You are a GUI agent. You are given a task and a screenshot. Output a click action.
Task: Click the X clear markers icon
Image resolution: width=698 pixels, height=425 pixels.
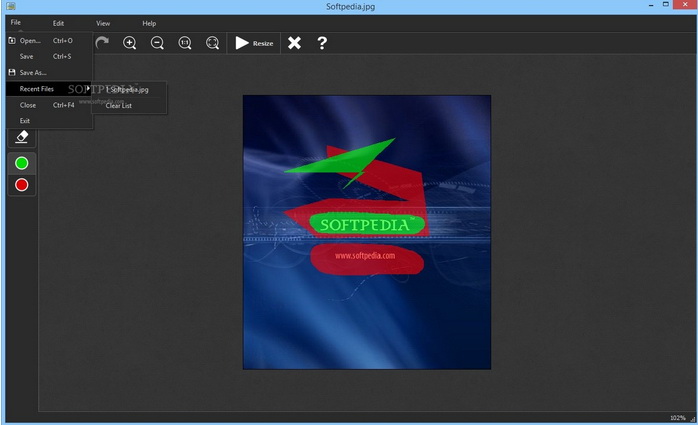coord(294,43)
